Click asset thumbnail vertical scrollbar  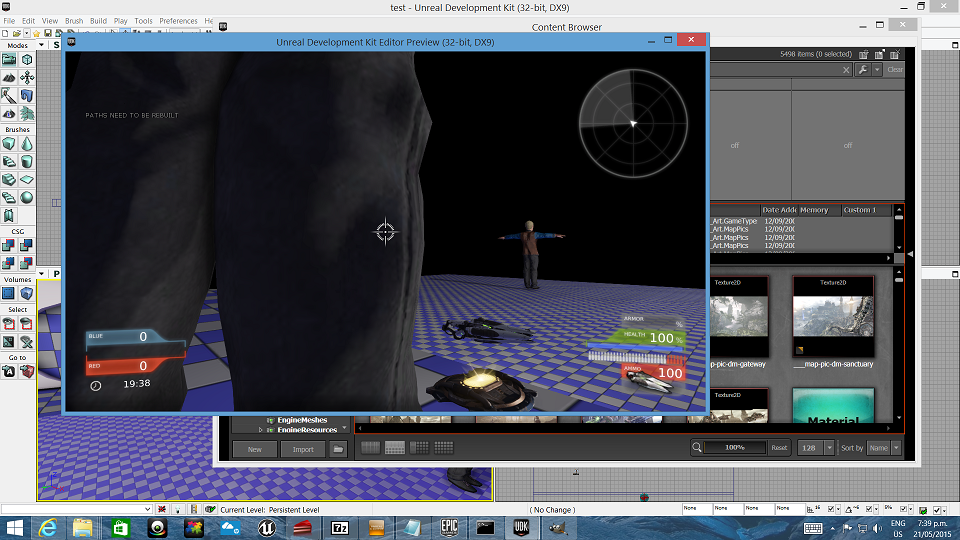tap(899, 345)
